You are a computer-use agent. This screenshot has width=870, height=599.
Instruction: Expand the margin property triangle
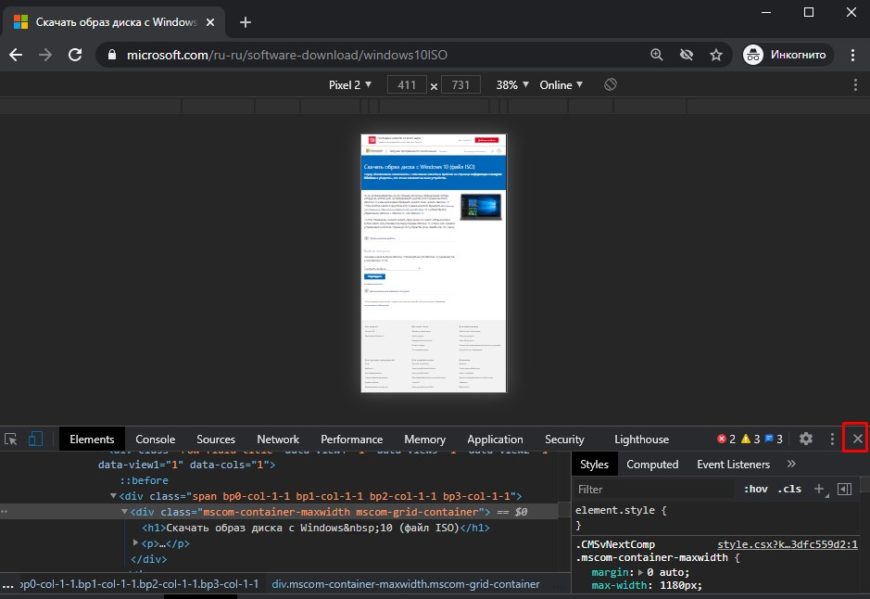point(640,572)
